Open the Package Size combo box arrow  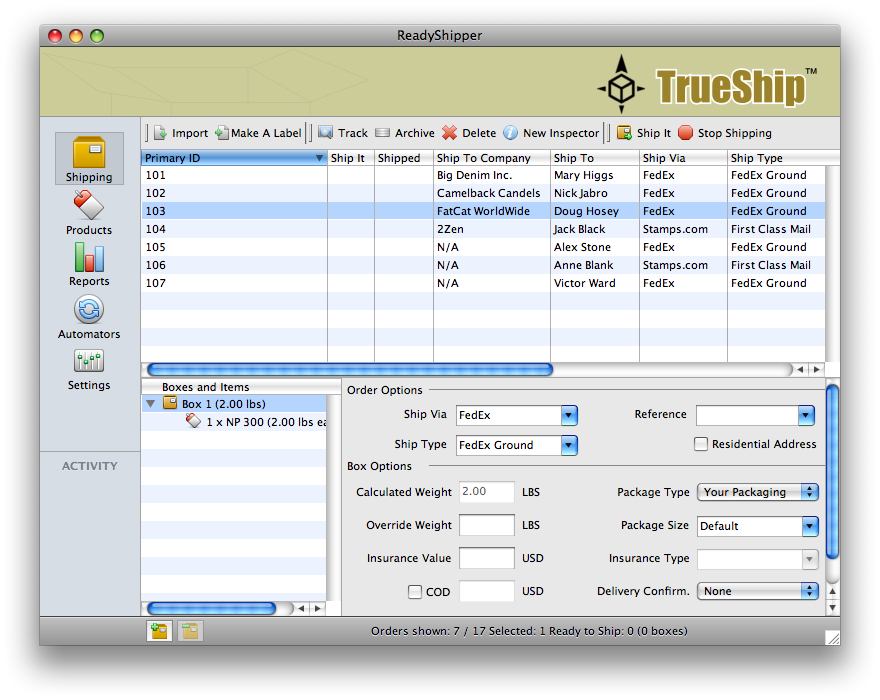tap(810, 526)
